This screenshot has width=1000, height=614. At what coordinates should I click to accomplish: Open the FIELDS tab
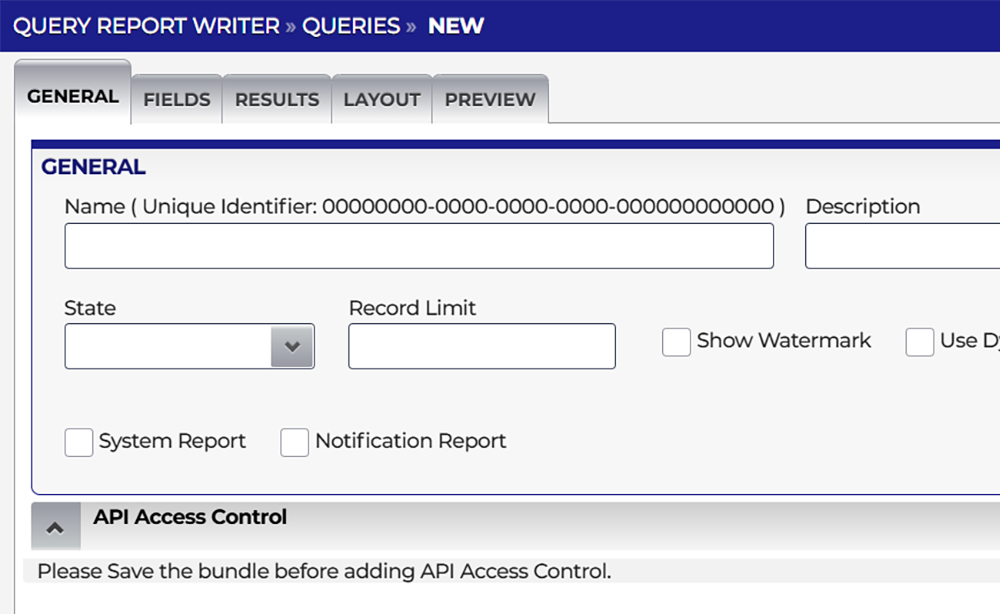point(177,99)
